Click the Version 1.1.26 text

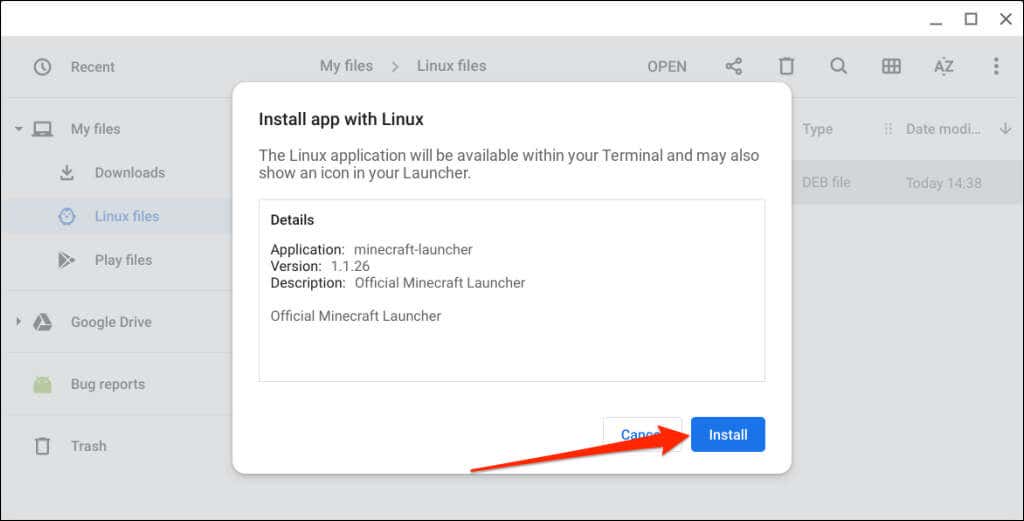(x=320, y=266)
